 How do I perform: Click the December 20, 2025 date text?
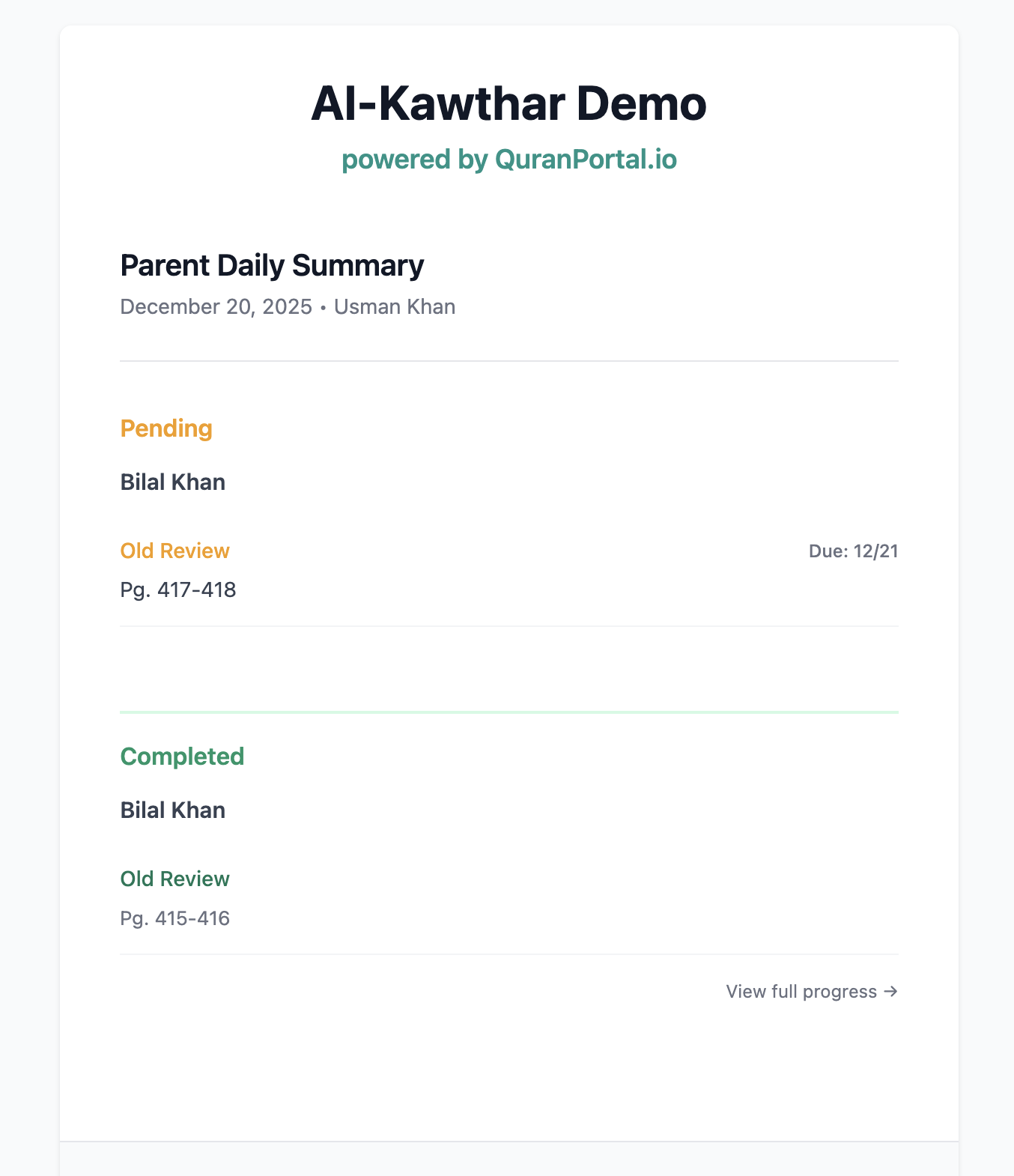[216, 307]
